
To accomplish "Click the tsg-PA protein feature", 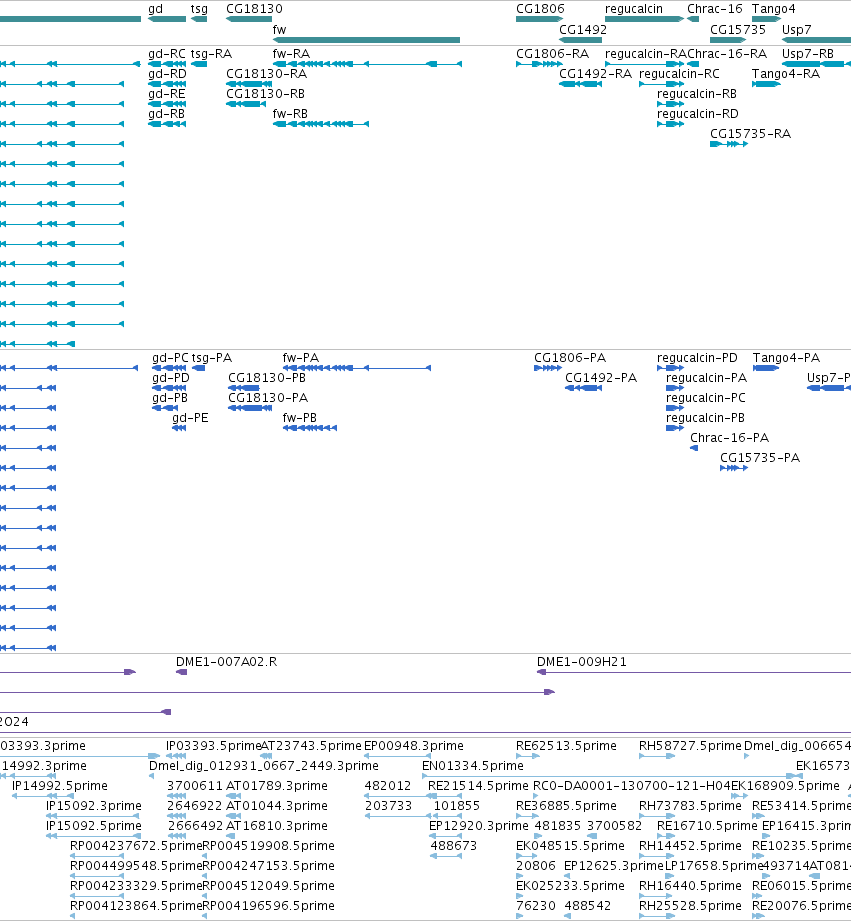I will click(199, 368).
